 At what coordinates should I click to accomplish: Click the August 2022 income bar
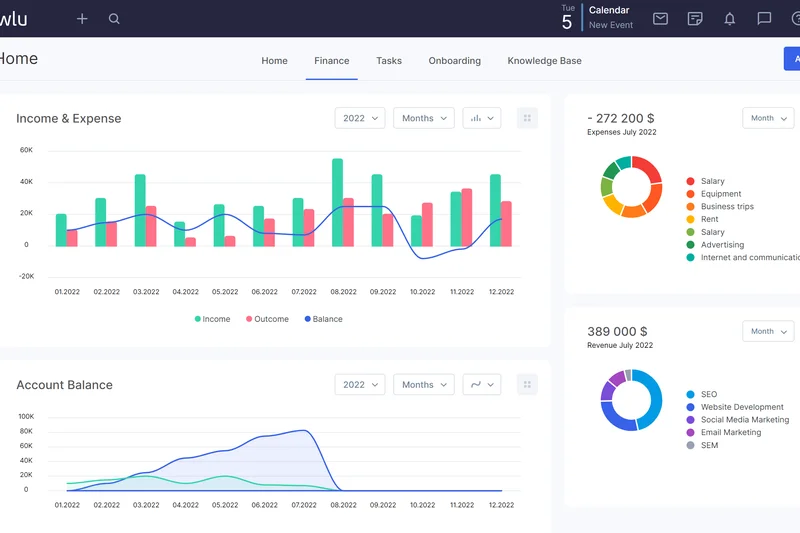[x=337, y=201]
